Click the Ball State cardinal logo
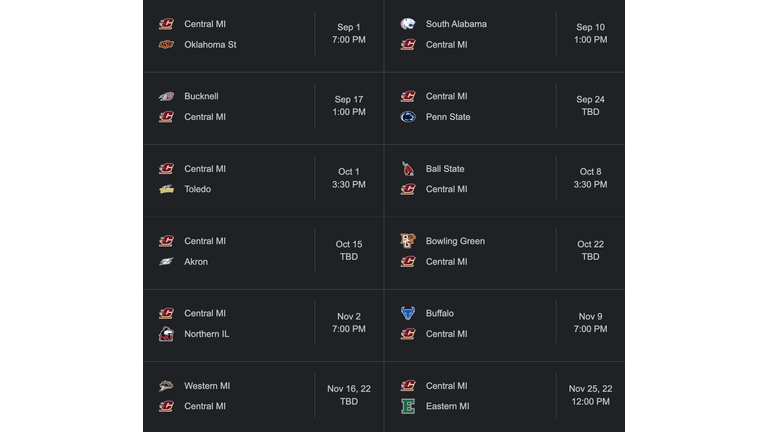The height and width of the screenshot is (432, 768). [x=408, y=168]
